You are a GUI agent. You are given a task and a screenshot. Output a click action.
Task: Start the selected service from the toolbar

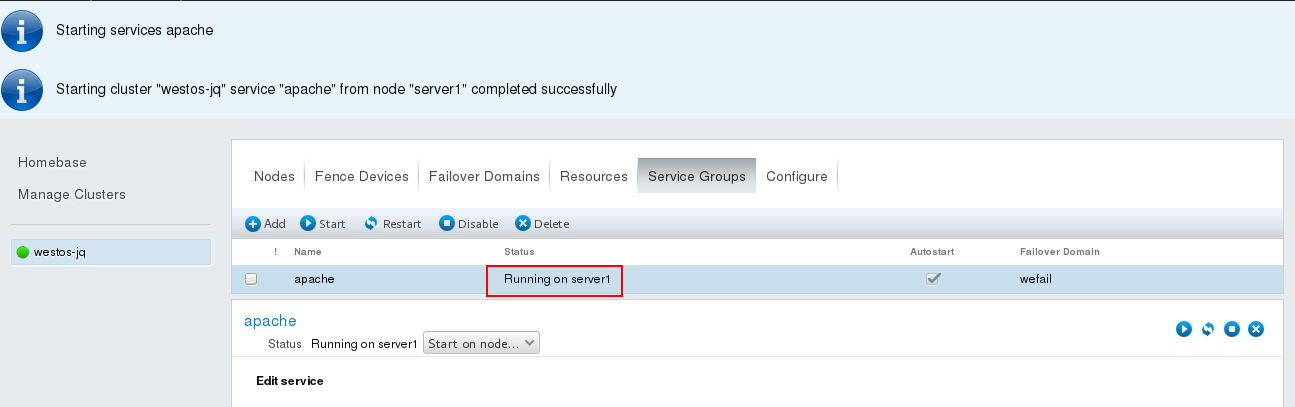(x=308, y=224)
